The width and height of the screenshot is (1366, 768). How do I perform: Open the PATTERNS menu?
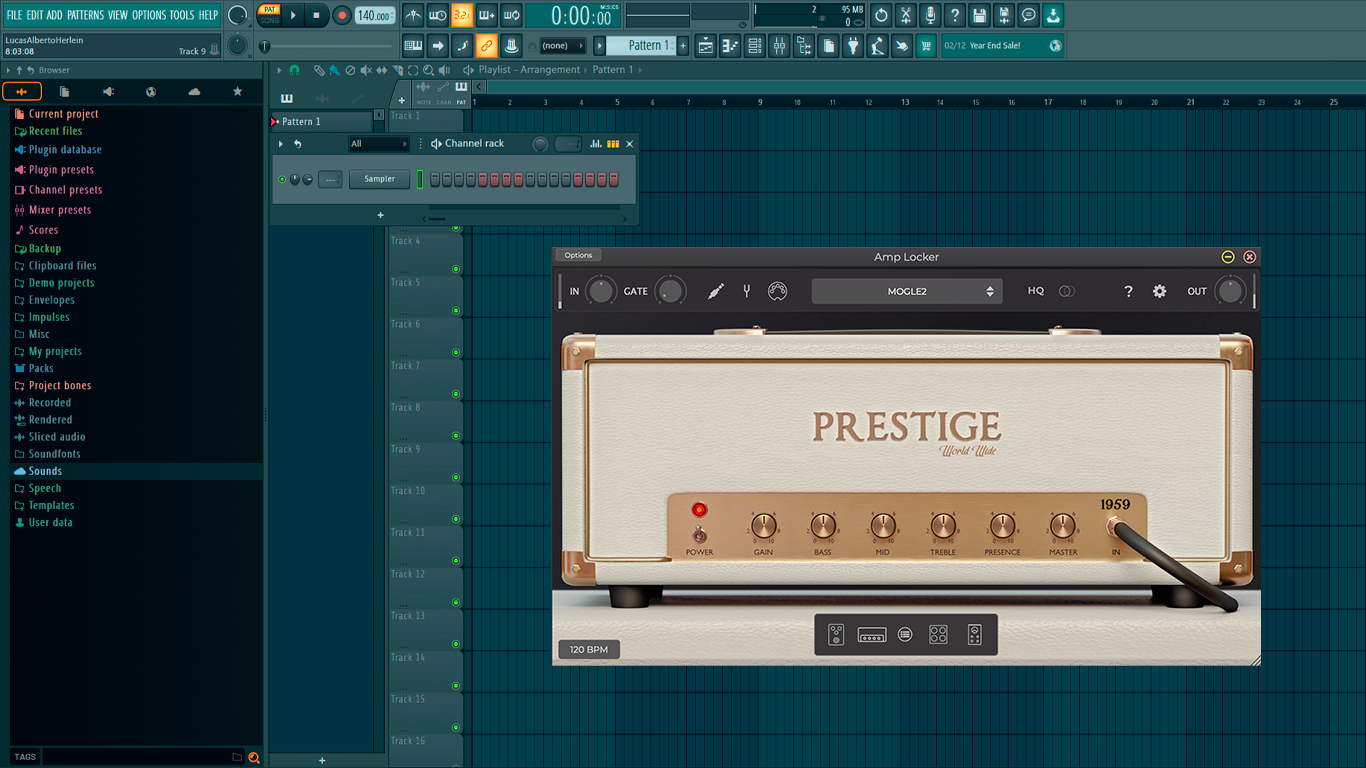(85, 15)
